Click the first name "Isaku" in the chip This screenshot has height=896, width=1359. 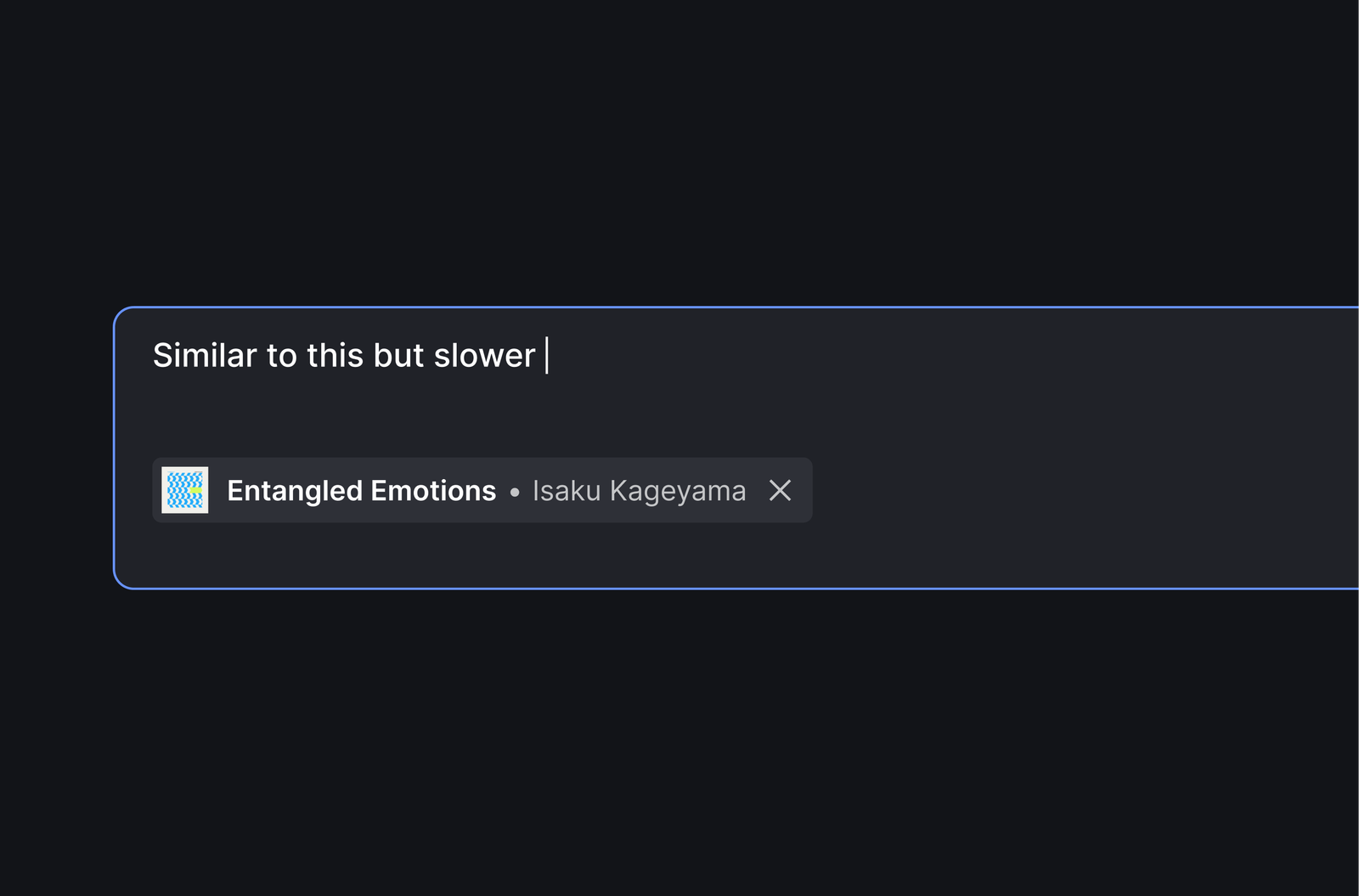point(567,491)
